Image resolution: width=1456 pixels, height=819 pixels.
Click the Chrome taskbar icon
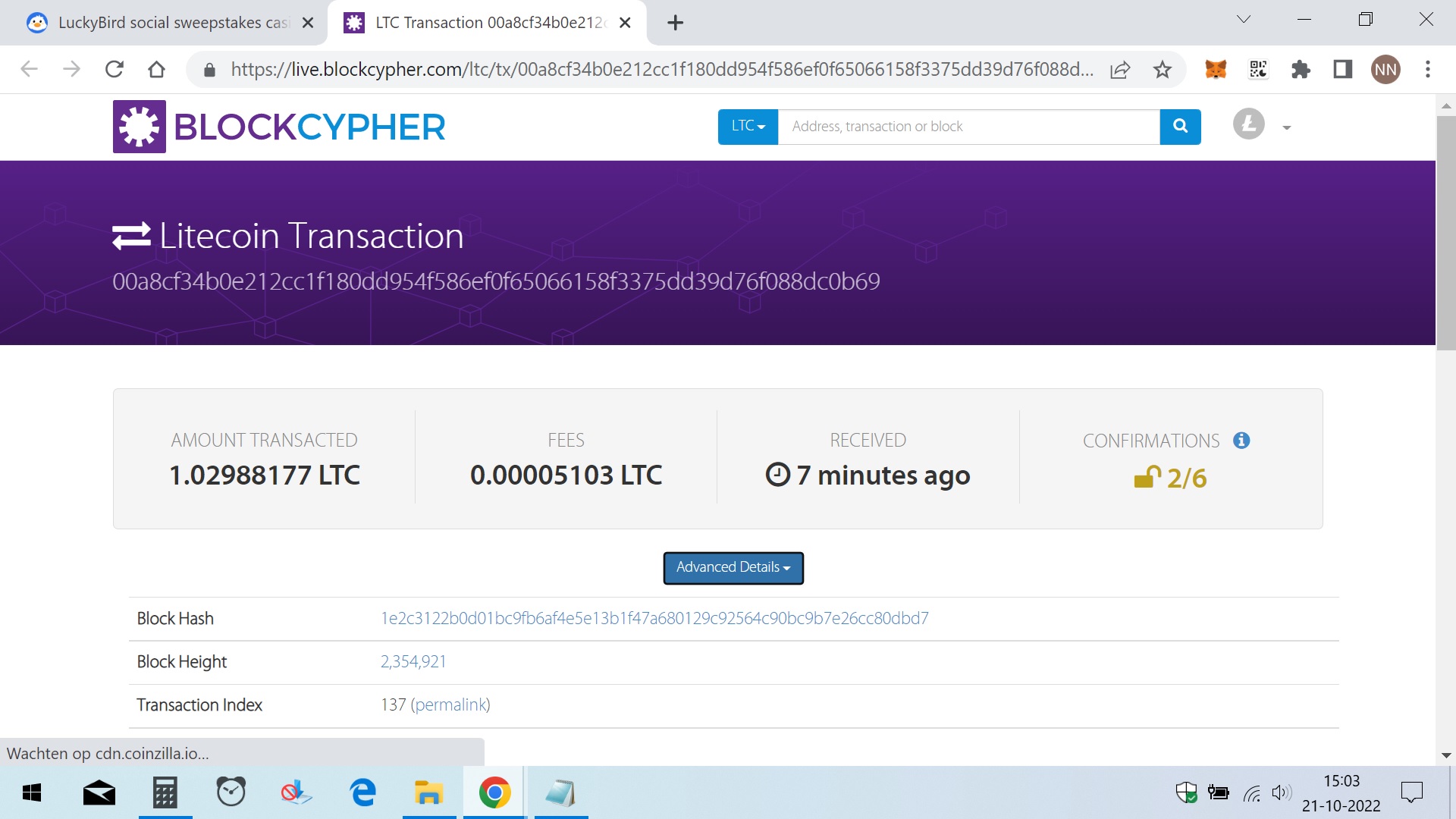click(x=494, y=793)
